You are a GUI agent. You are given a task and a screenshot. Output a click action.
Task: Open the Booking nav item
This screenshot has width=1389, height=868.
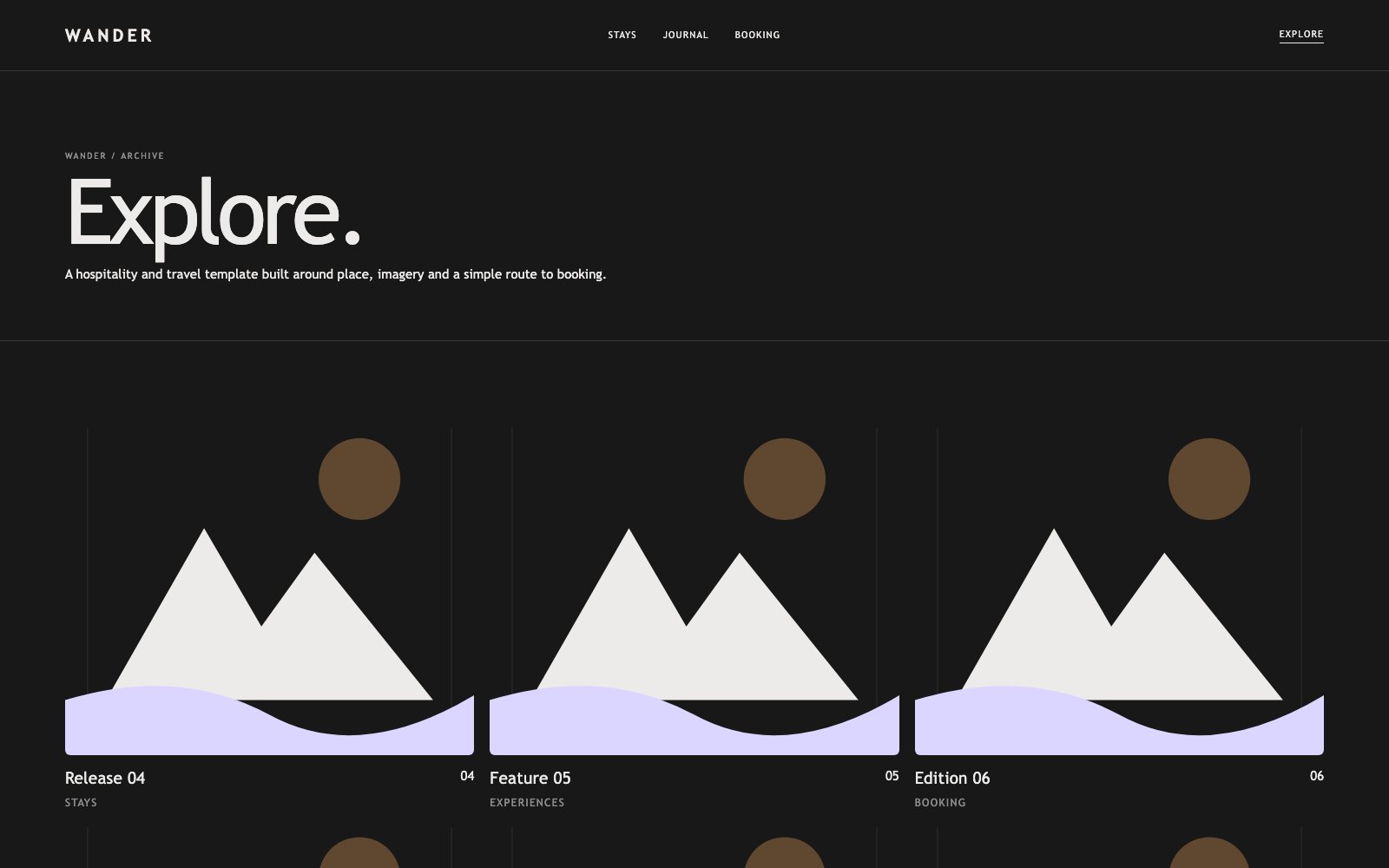757,36
